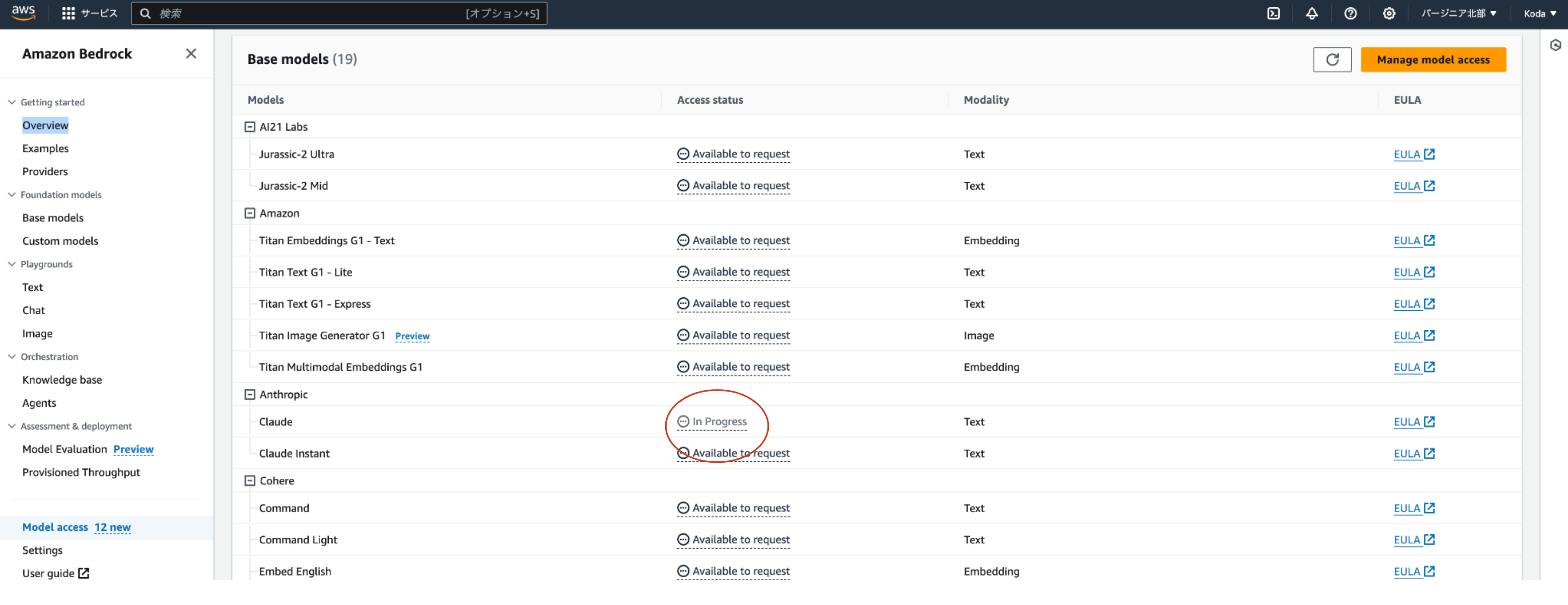This screenshot has height=605, width=1568.
Task: Open the settings gear icon
Action: [1388, 13]
